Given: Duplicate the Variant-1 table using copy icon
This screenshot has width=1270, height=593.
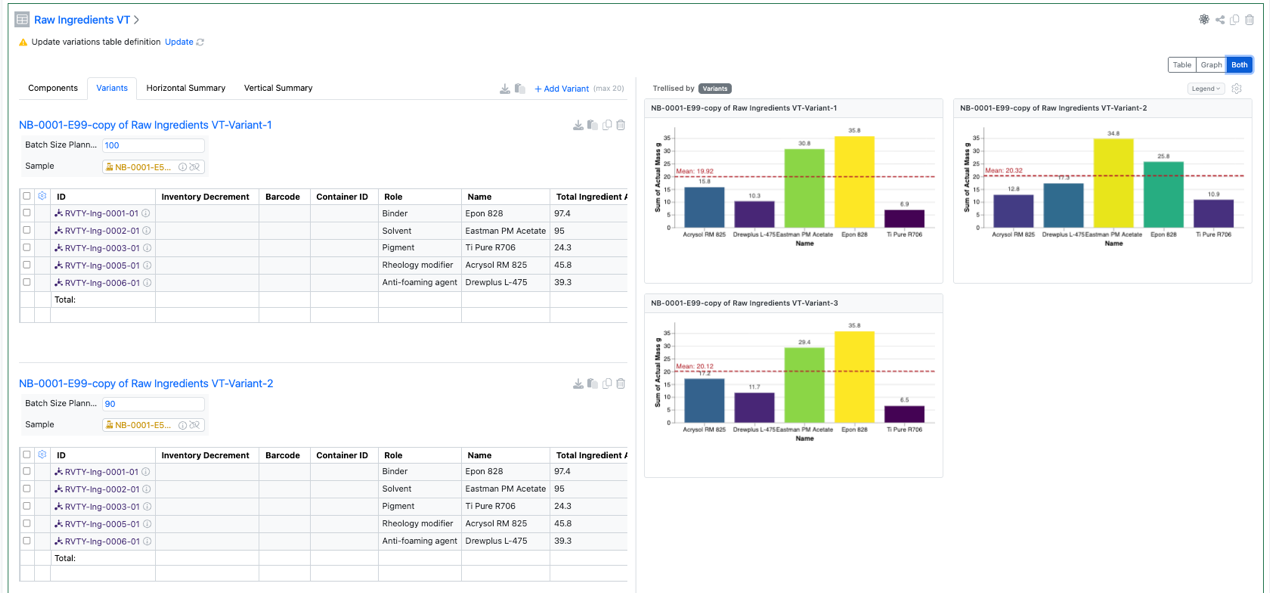Looking at the screenshot, I should click(607, 125).
